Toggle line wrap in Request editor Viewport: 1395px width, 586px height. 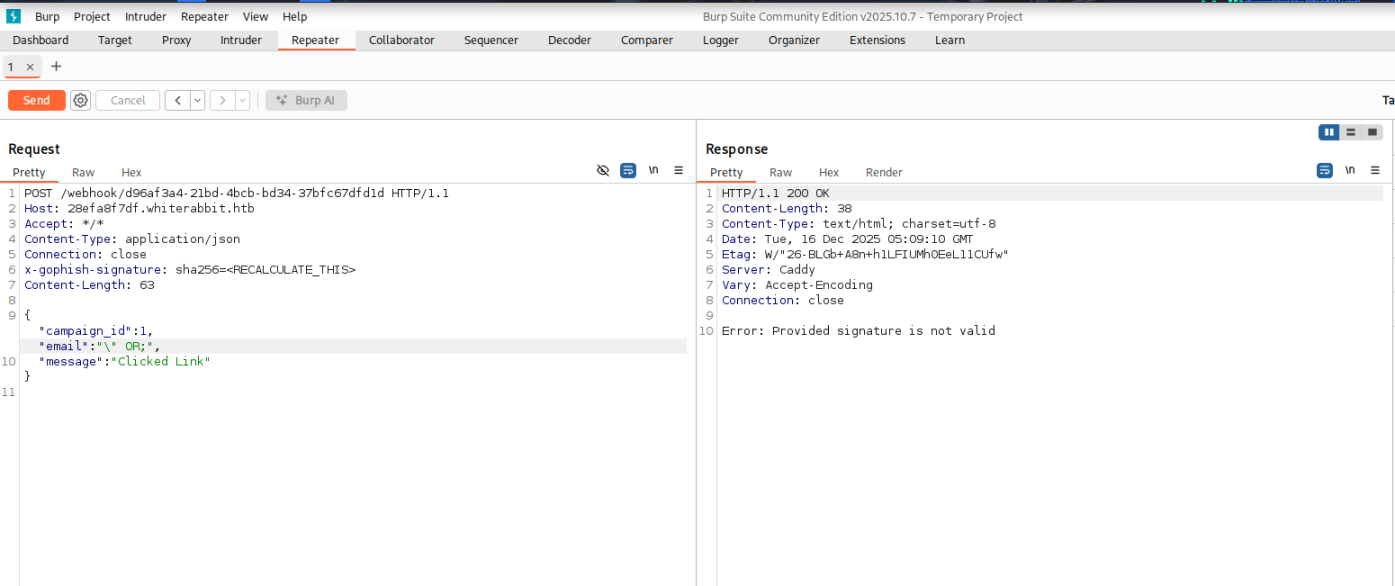coord(628,171)
